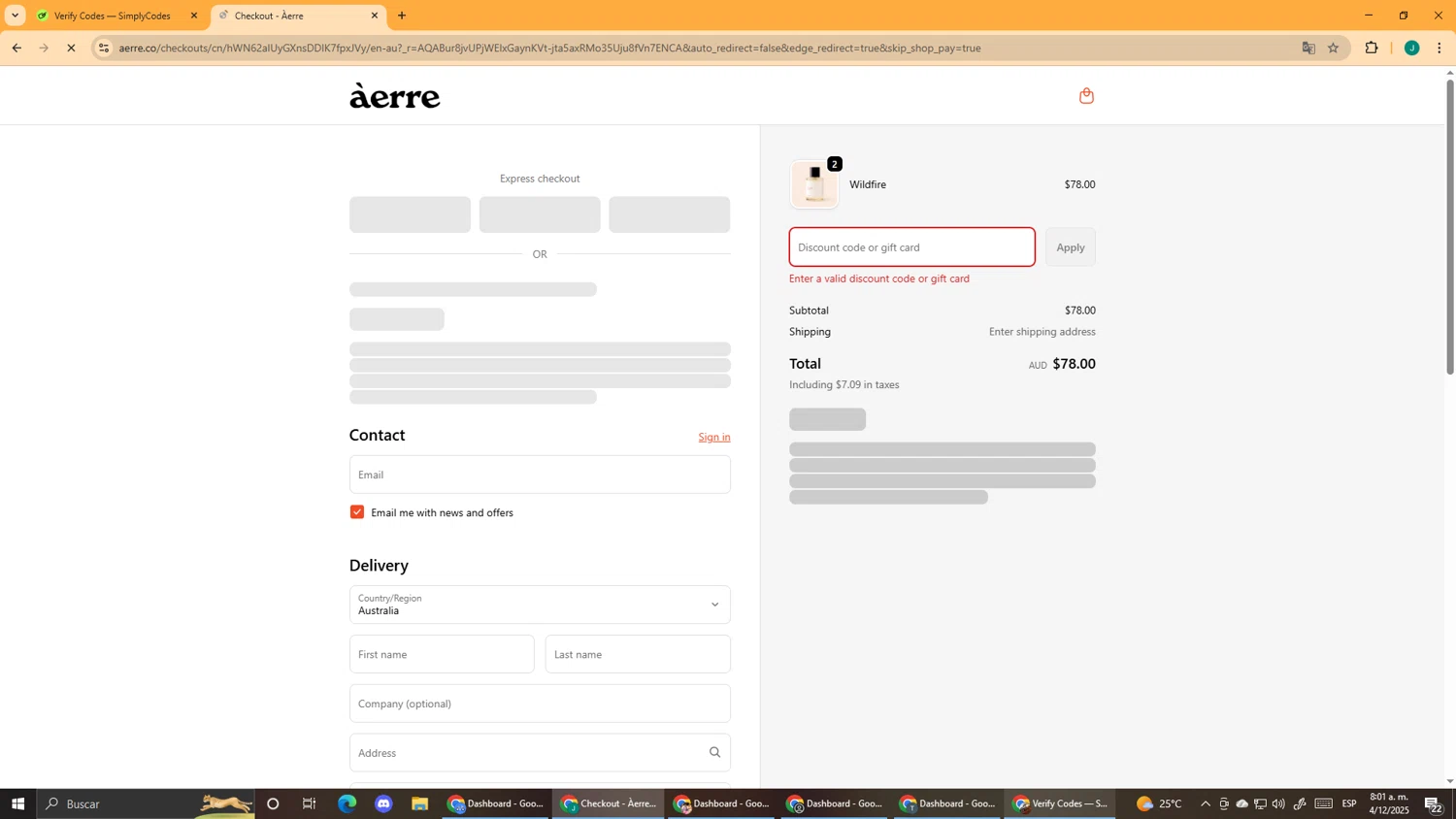This screenshot has width=1456, height=819.
Task: Go back to the previous page
Action: (x=17, y=48)
